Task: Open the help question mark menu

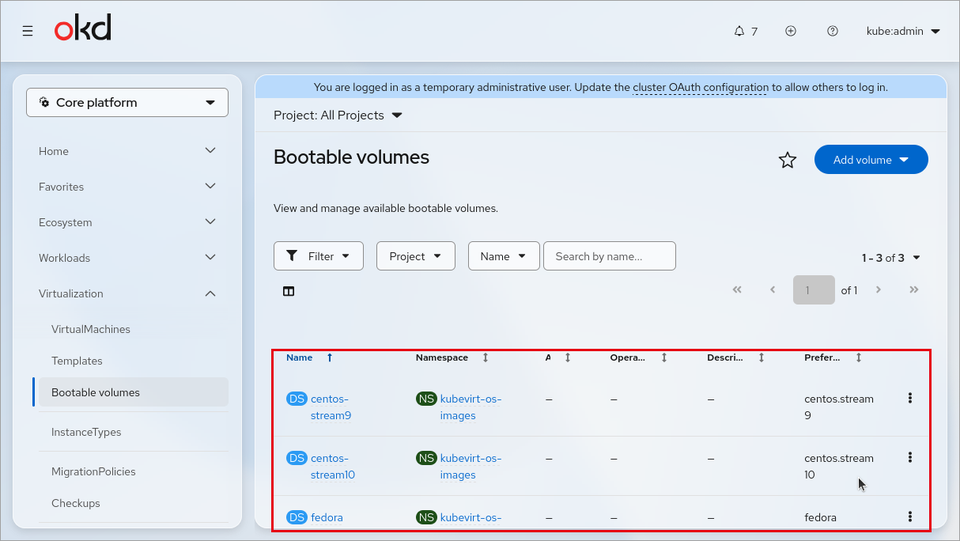Action: tap(832, 31)
